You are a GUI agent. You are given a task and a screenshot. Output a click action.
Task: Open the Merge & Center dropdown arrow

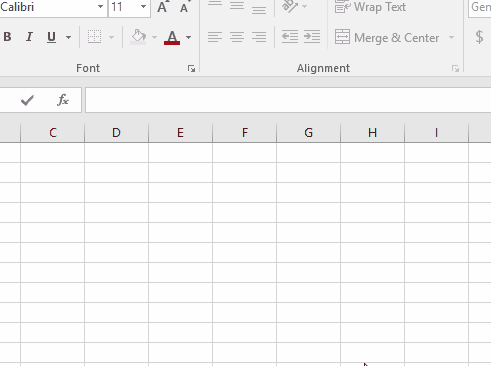[451, 37]
